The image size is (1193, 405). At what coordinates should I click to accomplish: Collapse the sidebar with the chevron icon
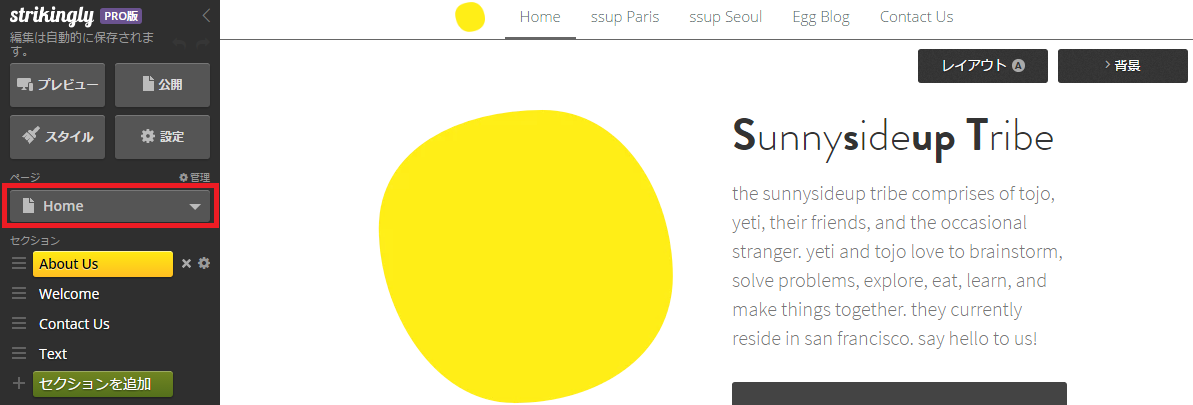click(207, 15)
